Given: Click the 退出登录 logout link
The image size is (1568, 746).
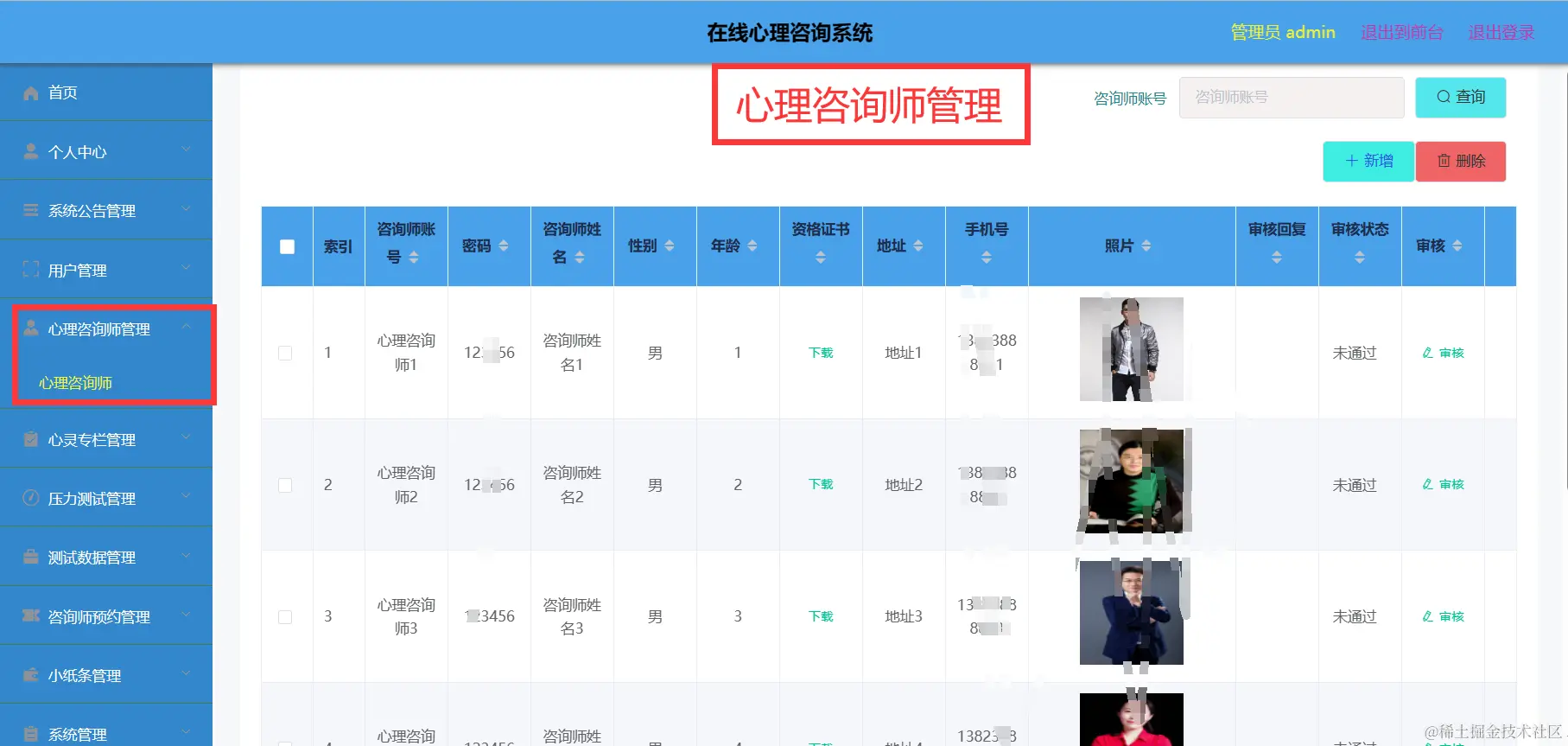Looking at the screenshot, I should (x=1501, y=32).
